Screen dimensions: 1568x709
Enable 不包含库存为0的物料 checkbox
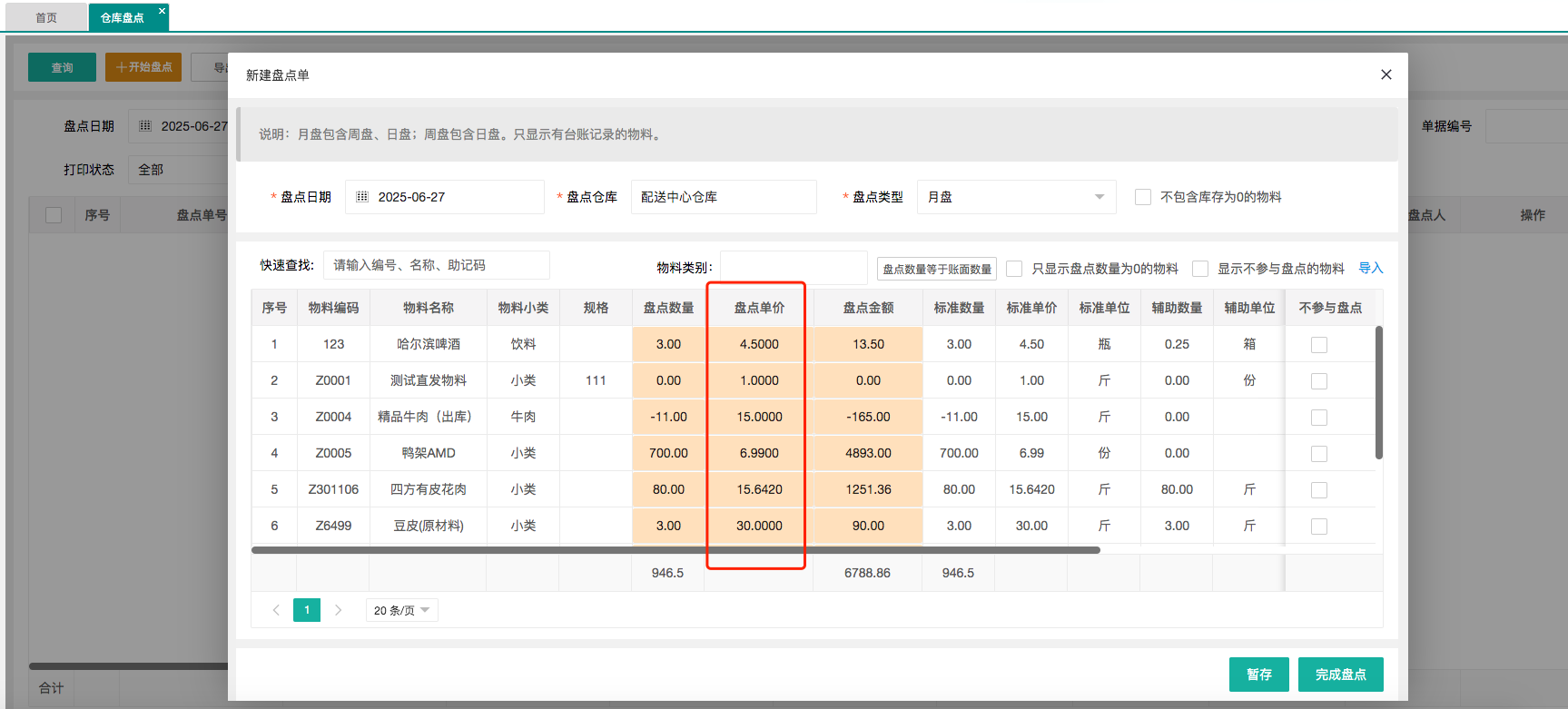point(1143,197)
